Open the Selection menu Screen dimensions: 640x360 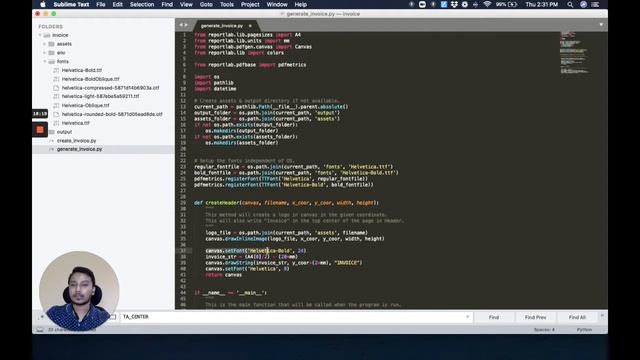[142, 4]
